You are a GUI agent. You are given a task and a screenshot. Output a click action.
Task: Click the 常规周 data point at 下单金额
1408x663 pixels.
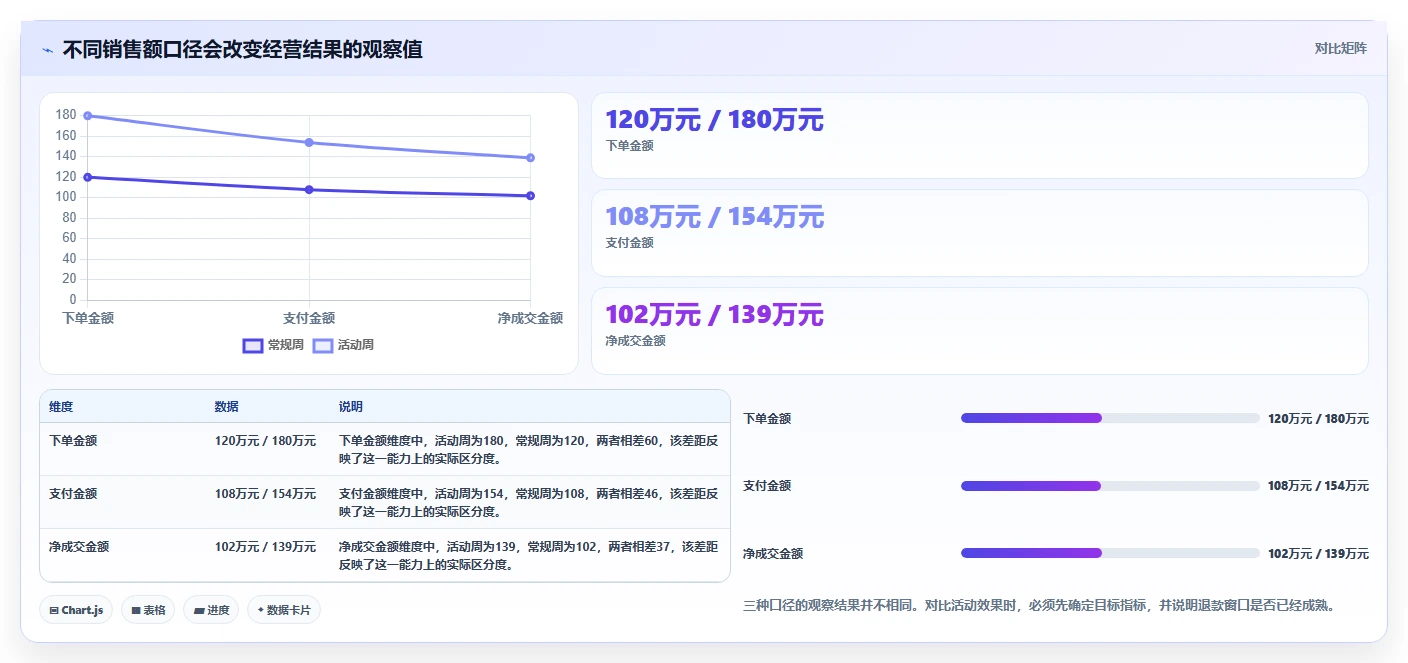[x=88, y=177]
